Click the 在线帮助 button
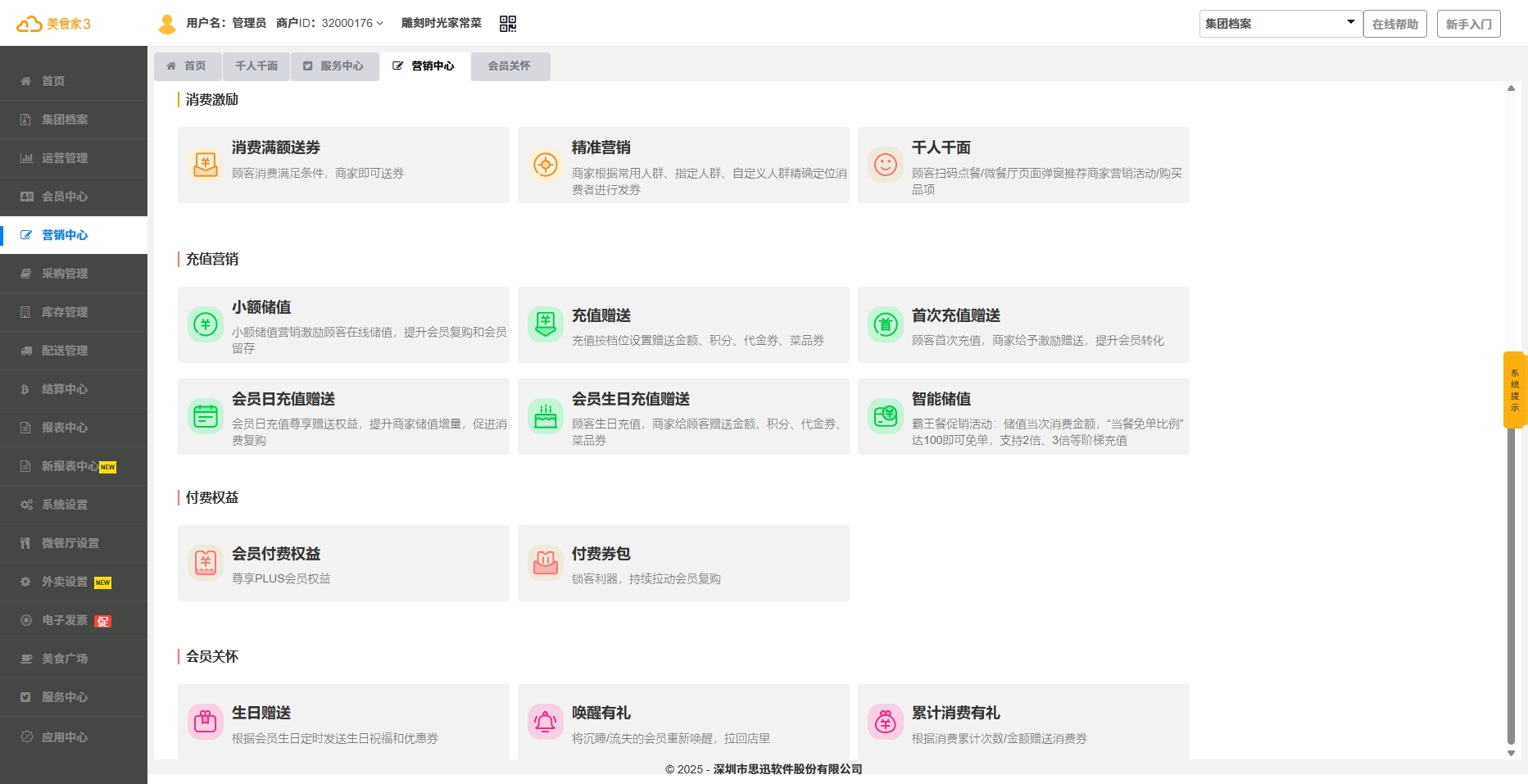Viewport: 1528px width, 784px height. 1394,24
